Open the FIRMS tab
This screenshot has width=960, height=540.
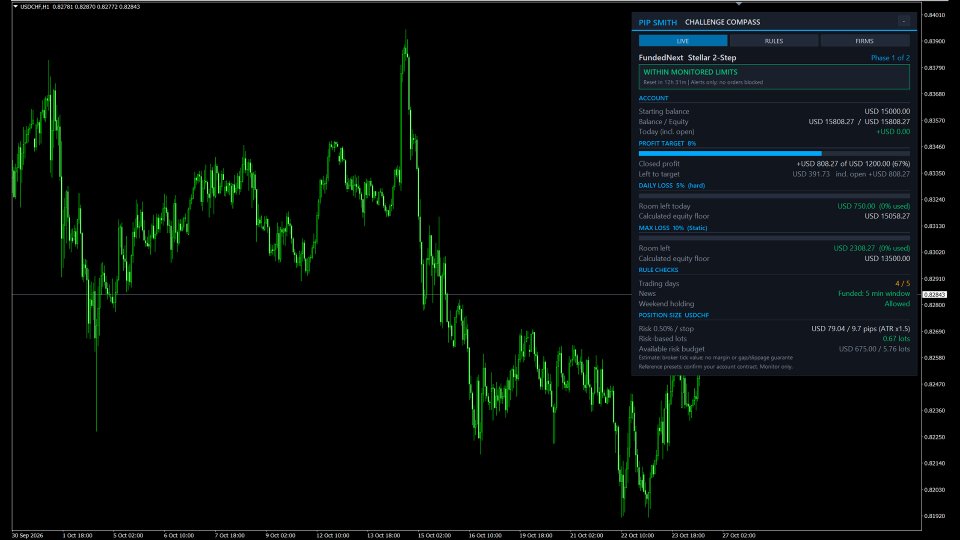[x=864, y=41]
